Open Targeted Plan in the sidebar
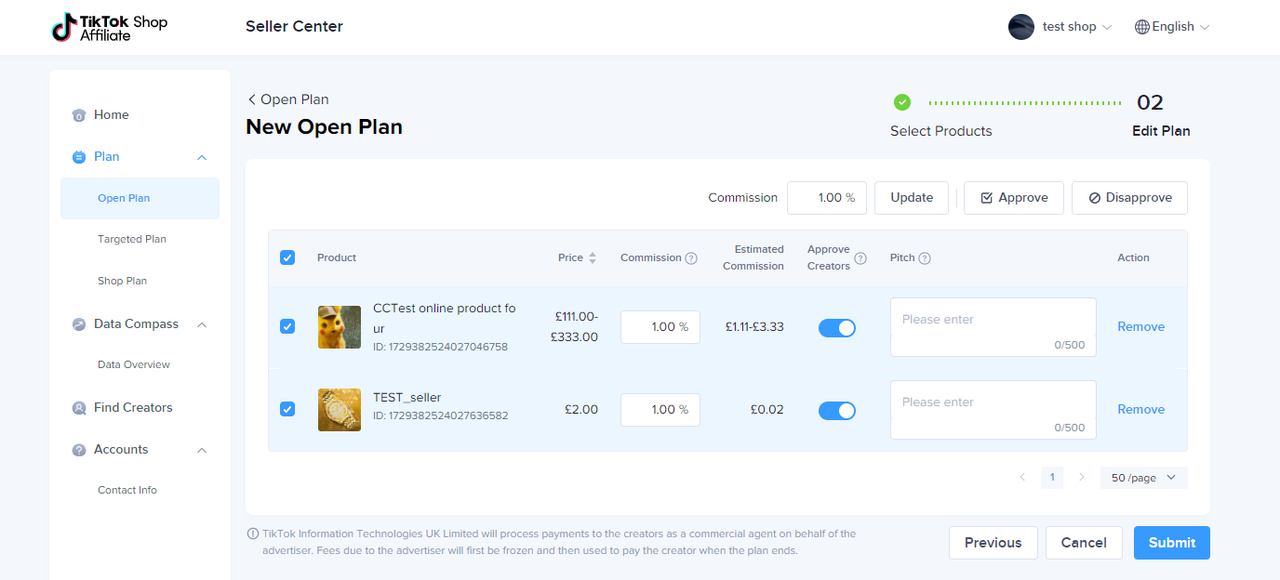The image size is (1280, 580). 132,239
